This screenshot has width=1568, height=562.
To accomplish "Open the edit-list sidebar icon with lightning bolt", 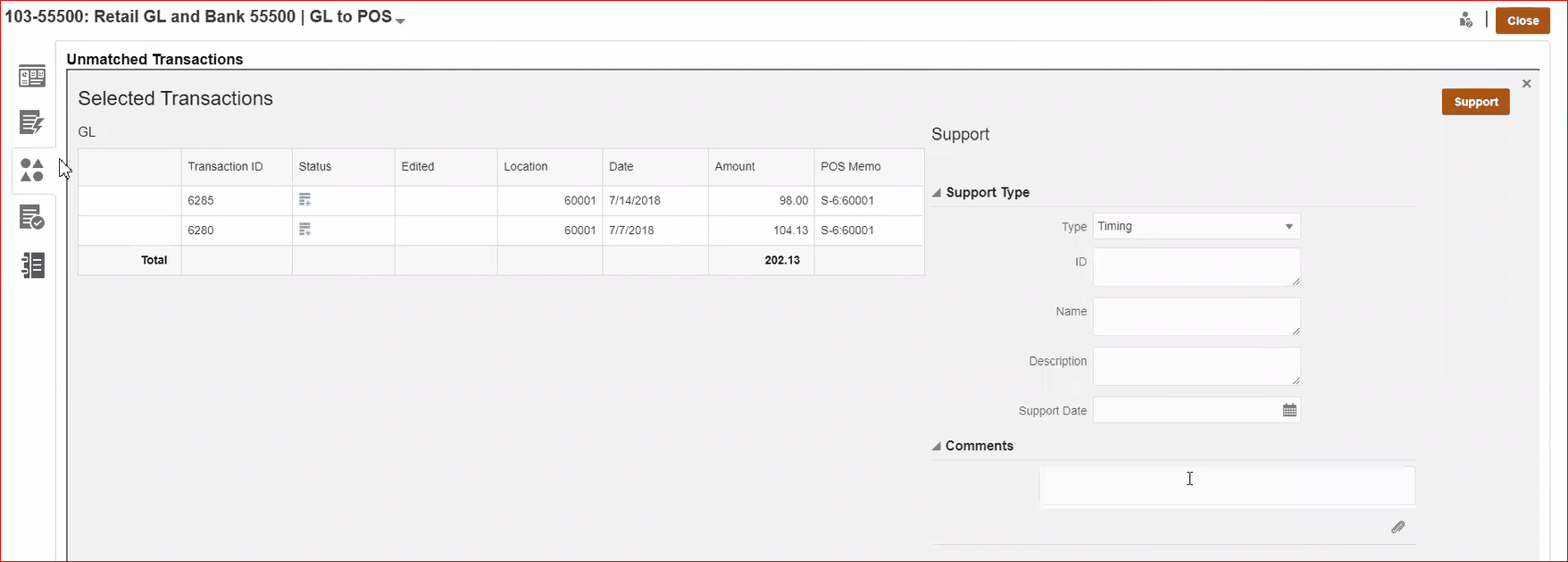I will tap(32, 122).
